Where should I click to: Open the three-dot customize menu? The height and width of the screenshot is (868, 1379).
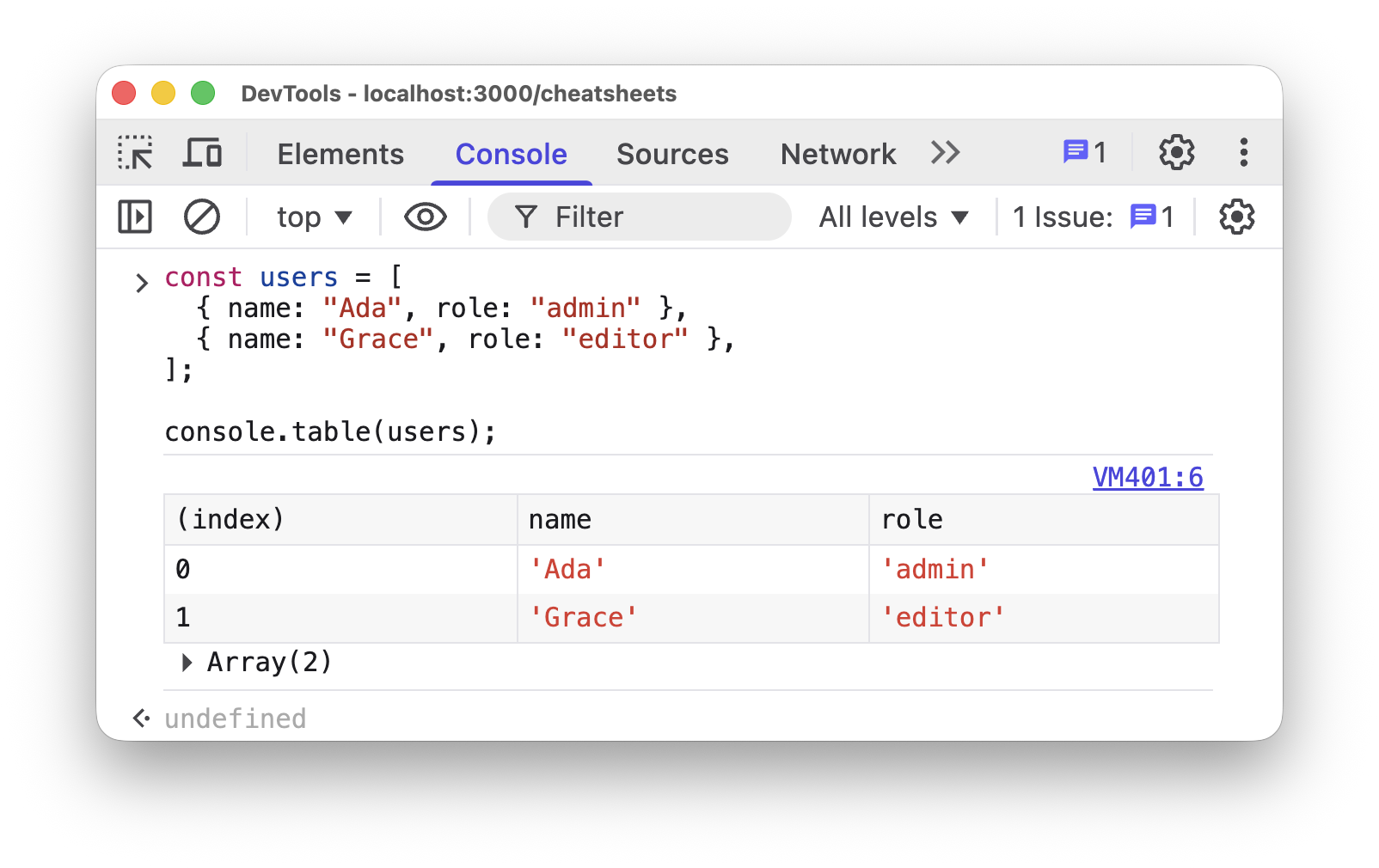[x=1243, y=153]
